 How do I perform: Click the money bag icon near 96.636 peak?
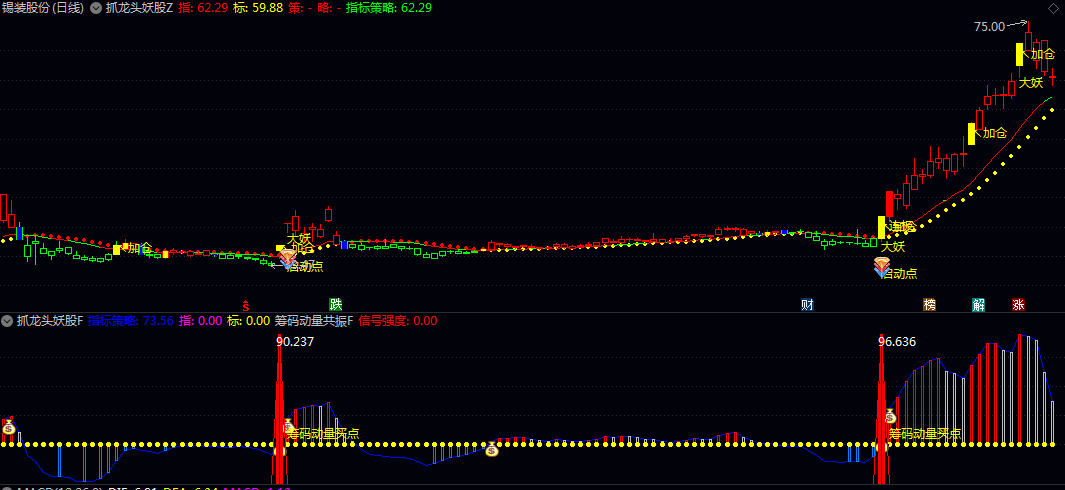pos(890,415)
